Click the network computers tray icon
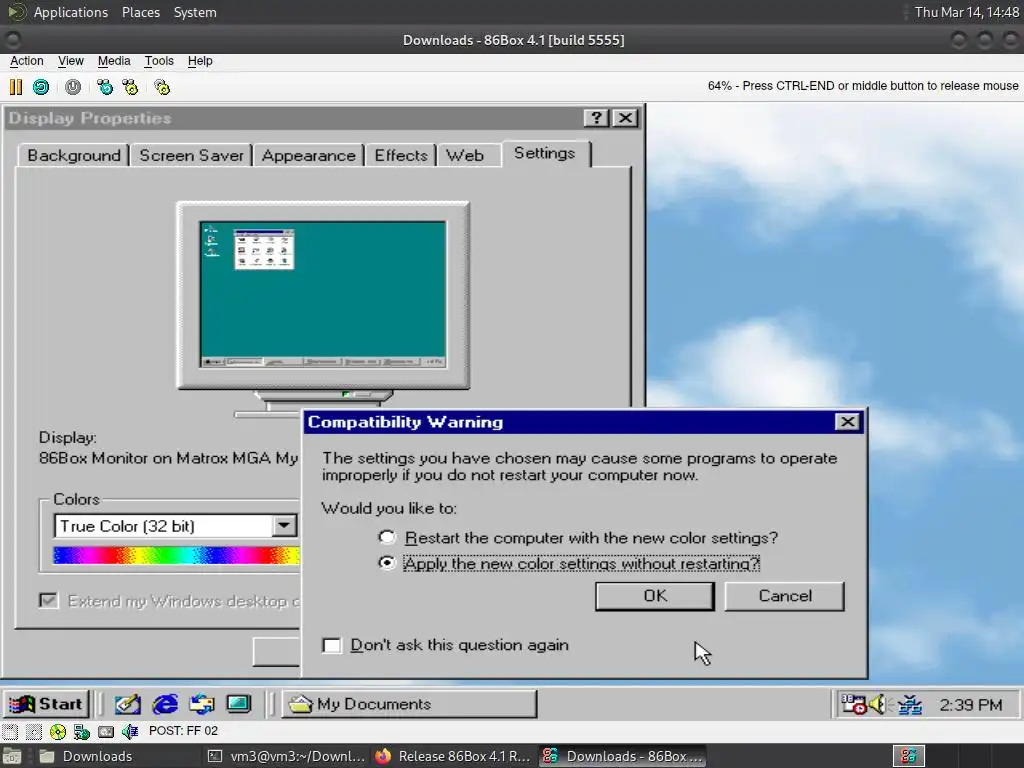Screen dimensions: 1024x768 point(910,704)
